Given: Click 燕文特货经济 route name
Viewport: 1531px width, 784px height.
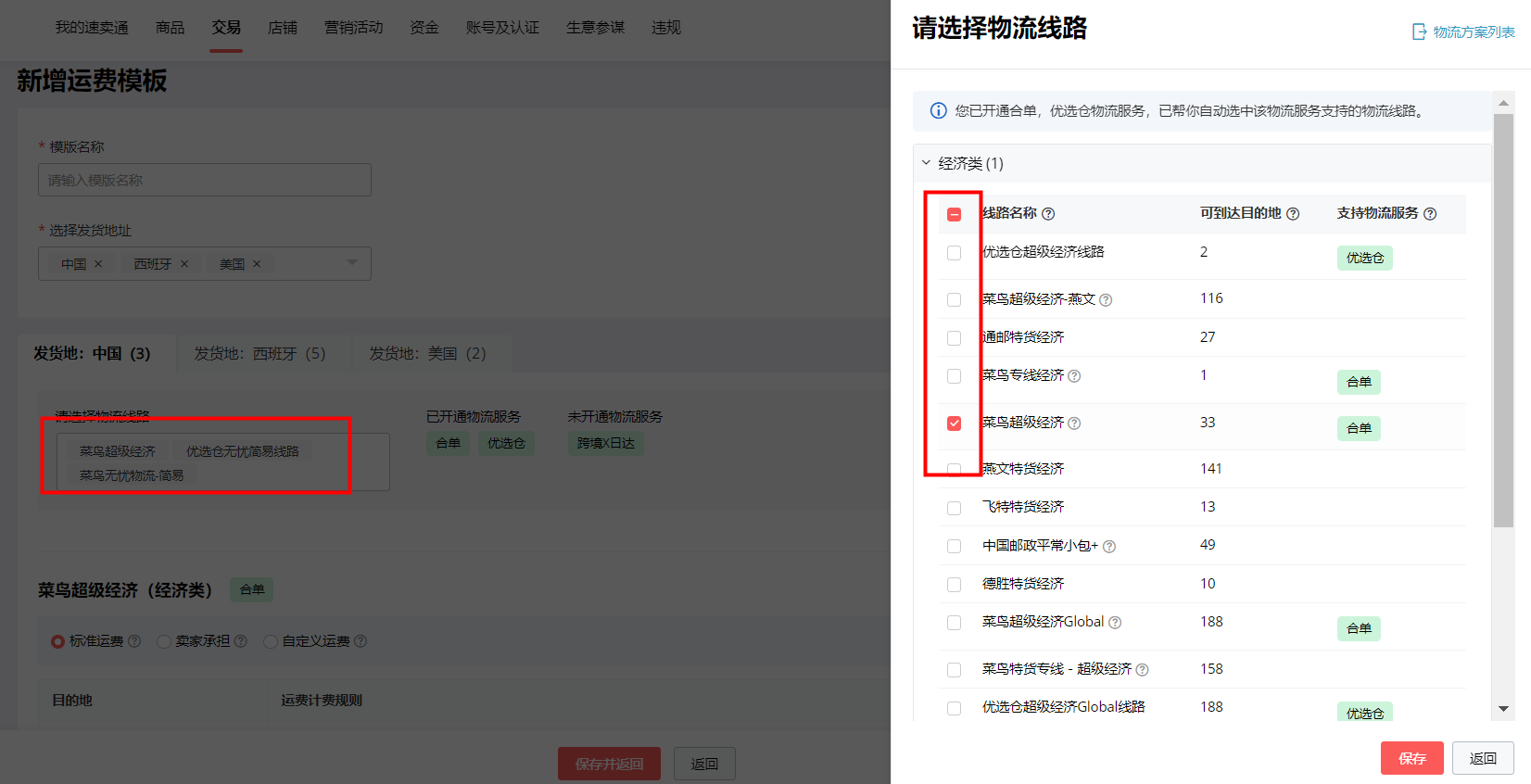Looking at the screenshot, I should click(1023, 469).
